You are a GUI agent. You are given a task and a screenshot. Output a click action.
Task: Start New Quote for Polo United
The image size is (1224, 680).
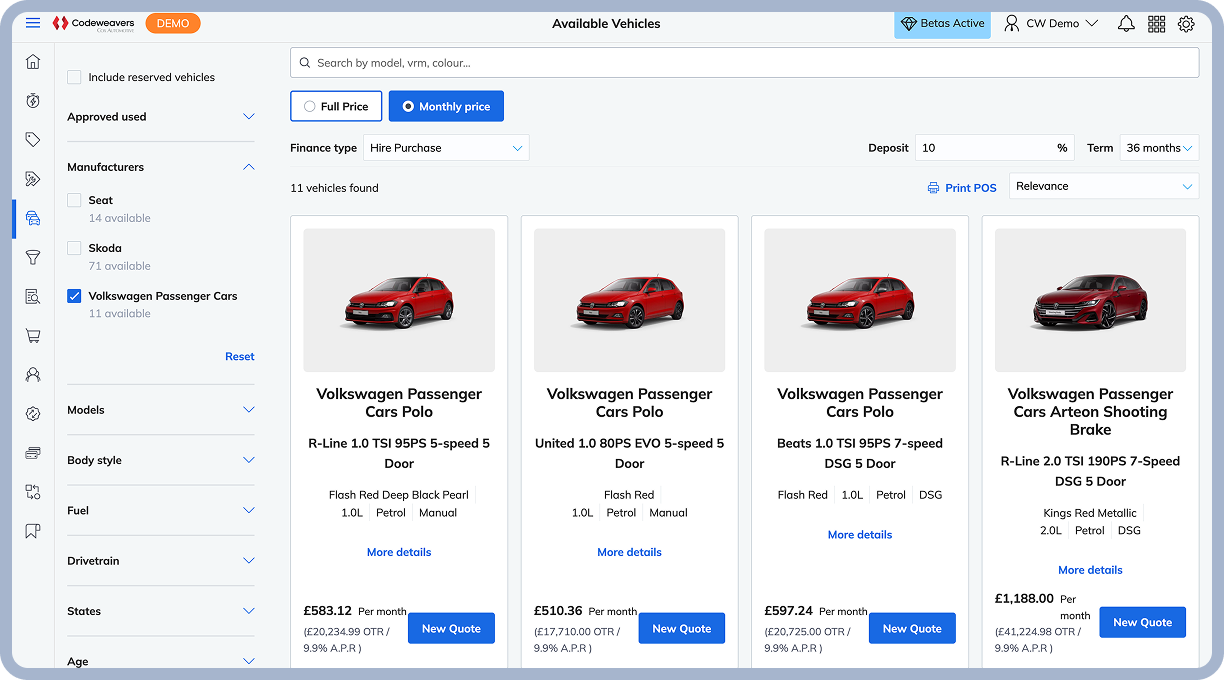point(681,628)
